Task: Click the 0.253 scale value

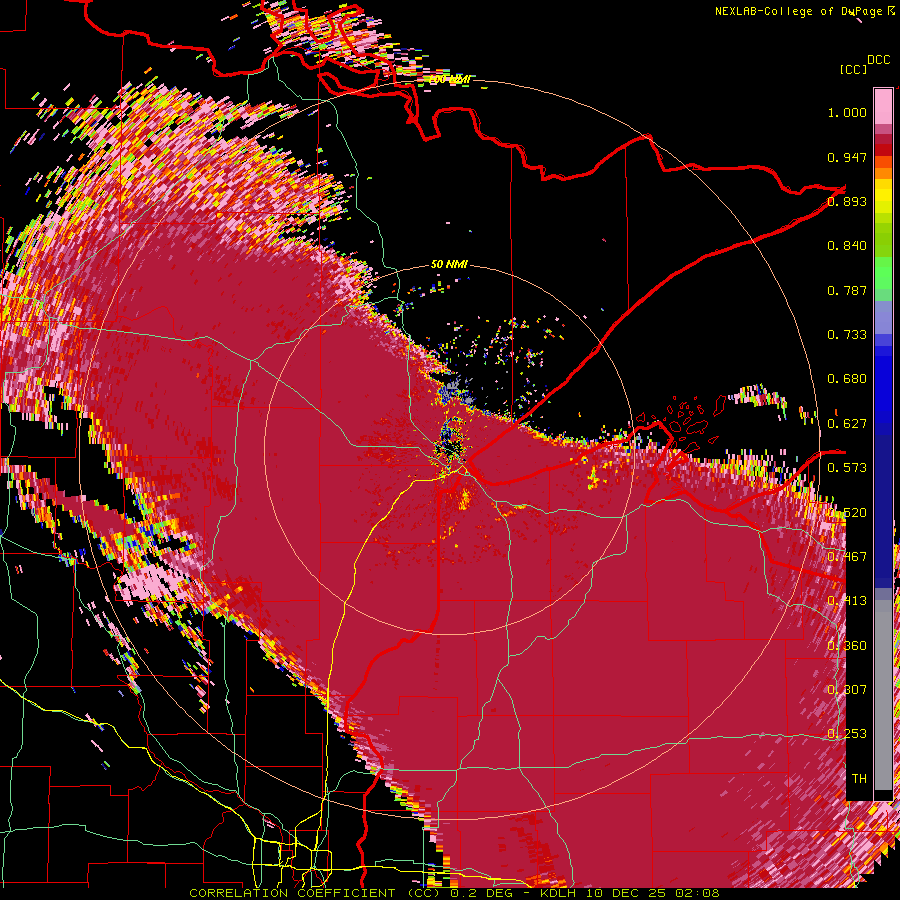Action: 847,734
